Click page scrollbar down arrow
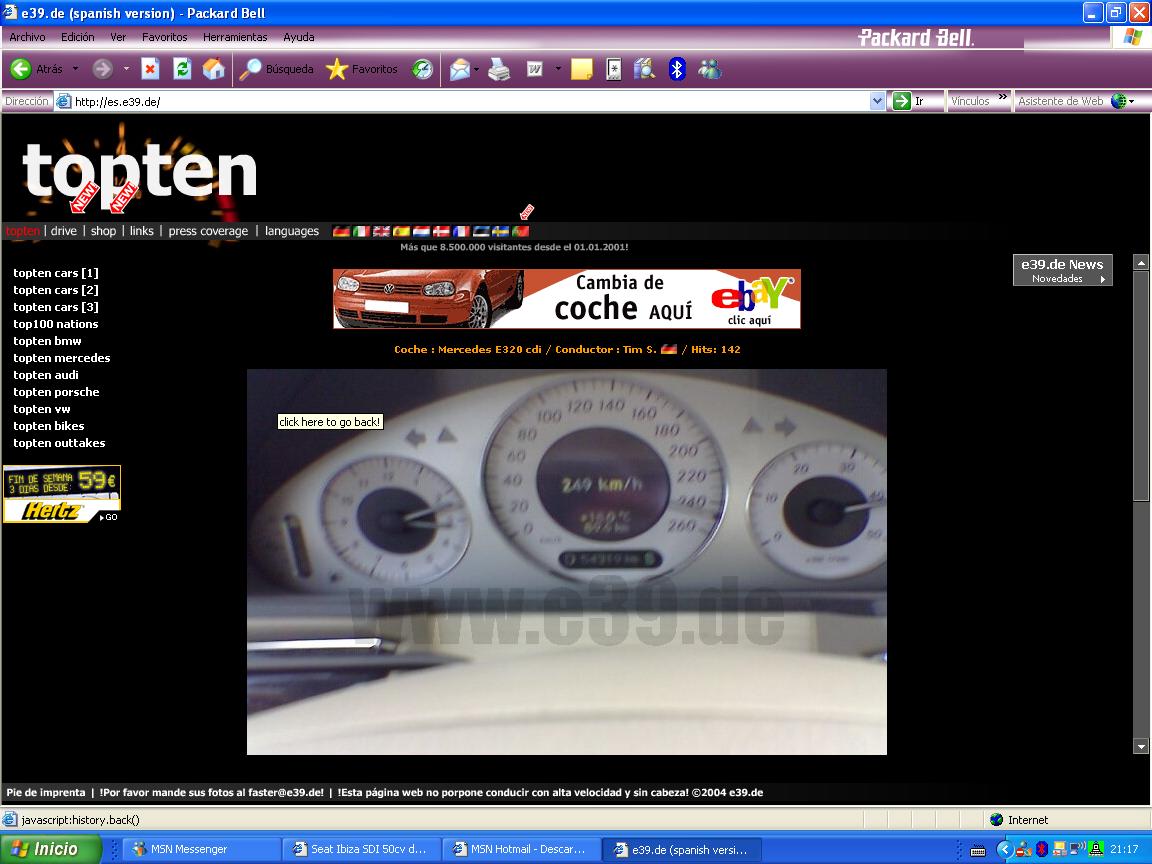 click(x=1141, y=747)
